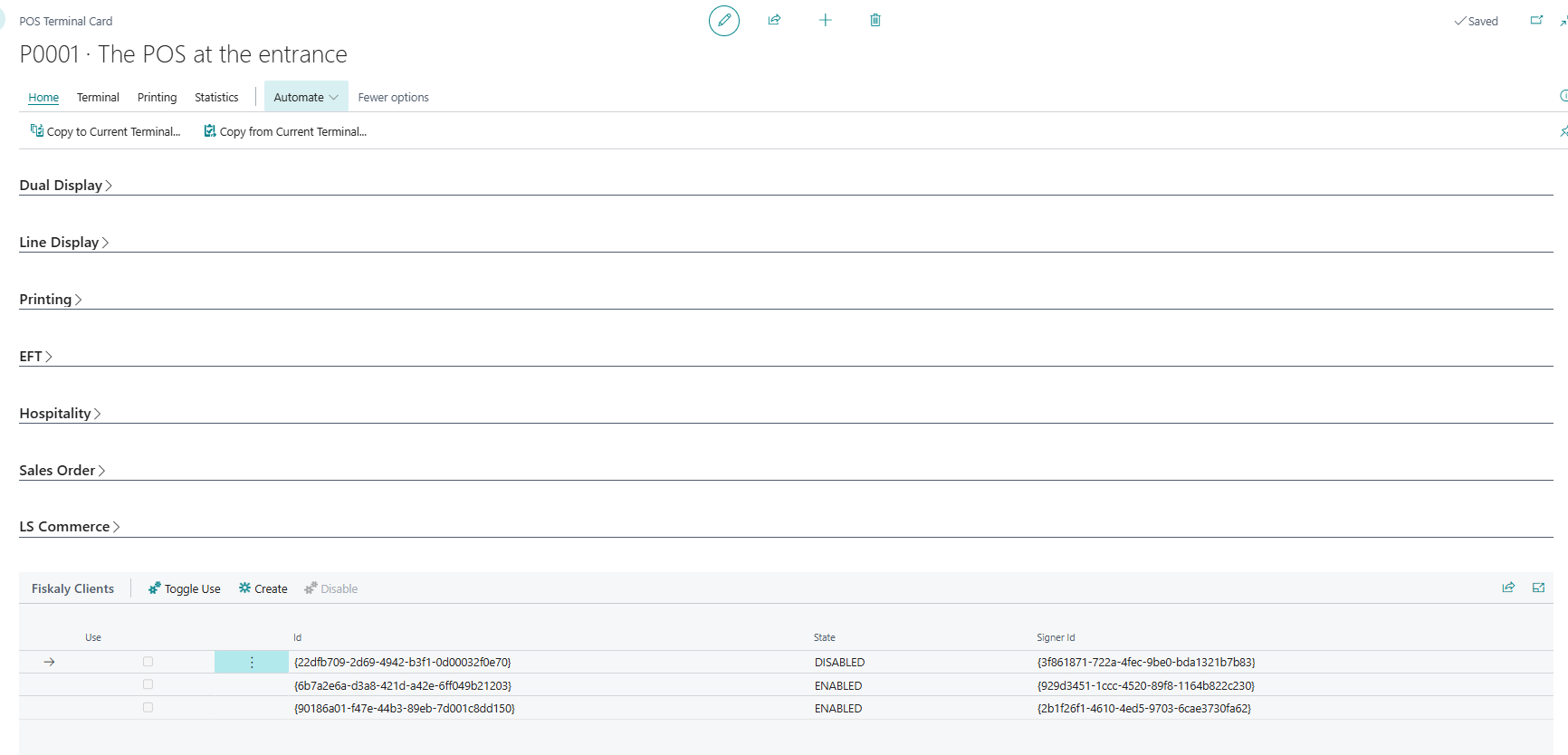Screen dimensions: 1568x755
Task: Click the pencil edit icon
Action: coord(723,20)
